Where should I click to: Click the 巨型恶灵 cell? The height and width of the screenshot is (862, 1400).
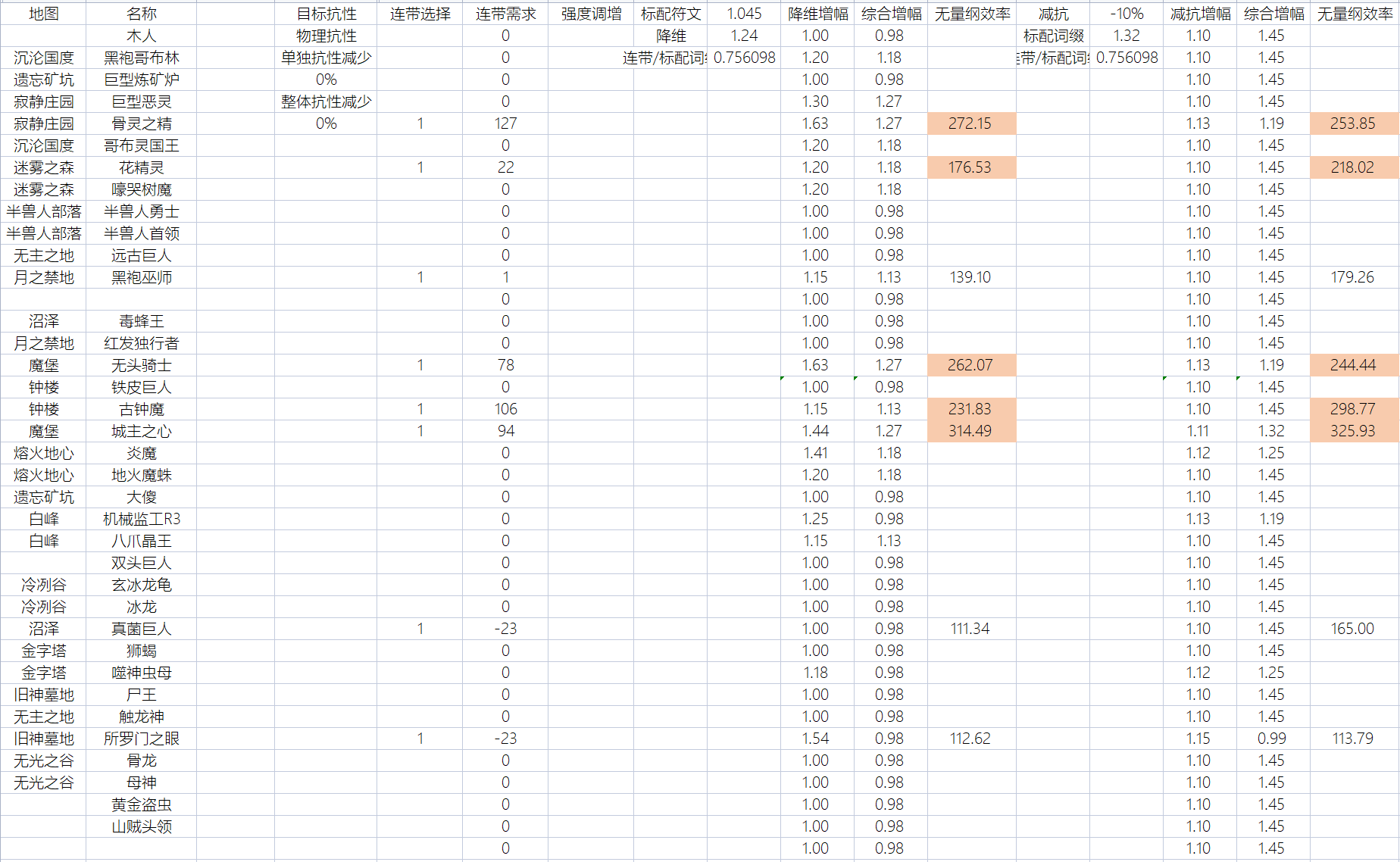142,102
